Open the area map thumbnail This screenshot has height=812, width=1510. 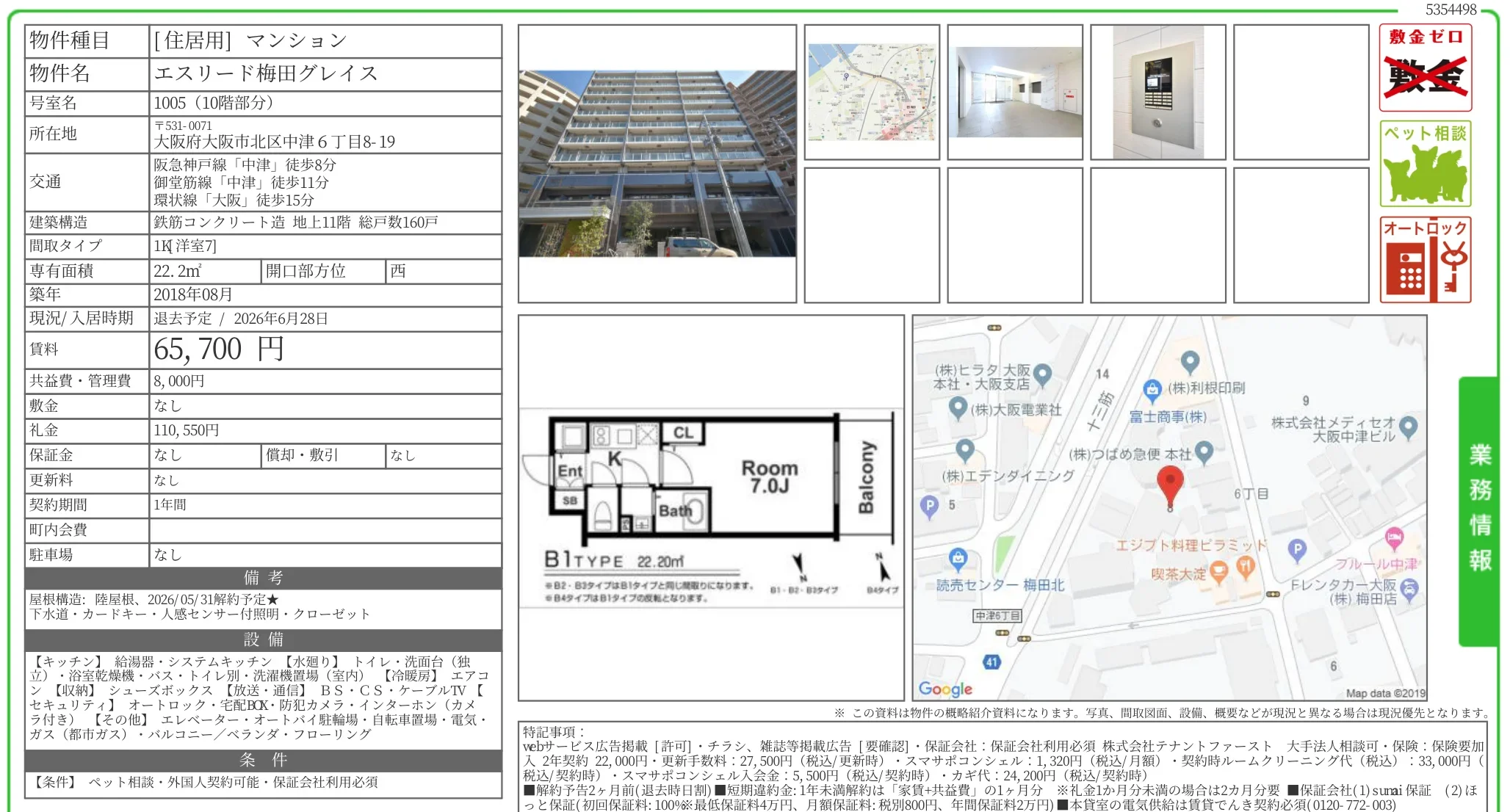[x=872, y=92]
